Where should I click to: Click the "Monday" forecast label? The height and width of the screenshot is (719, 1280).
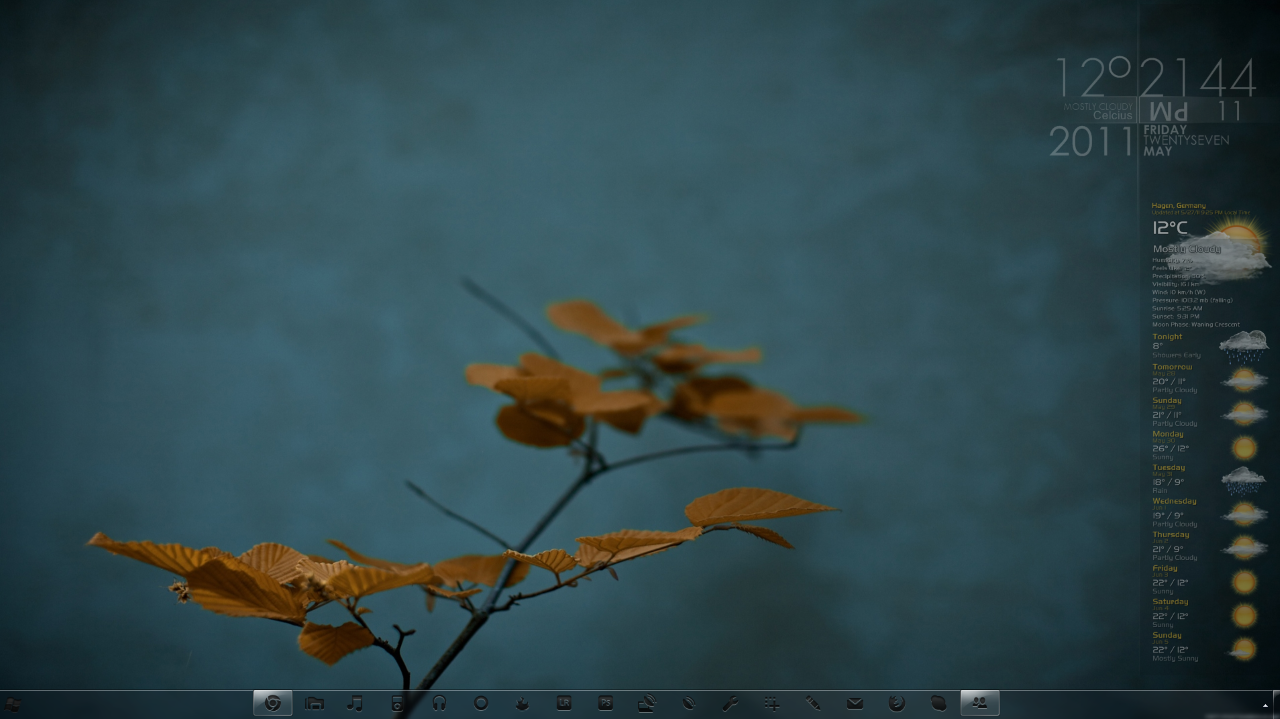[1167, 434]
